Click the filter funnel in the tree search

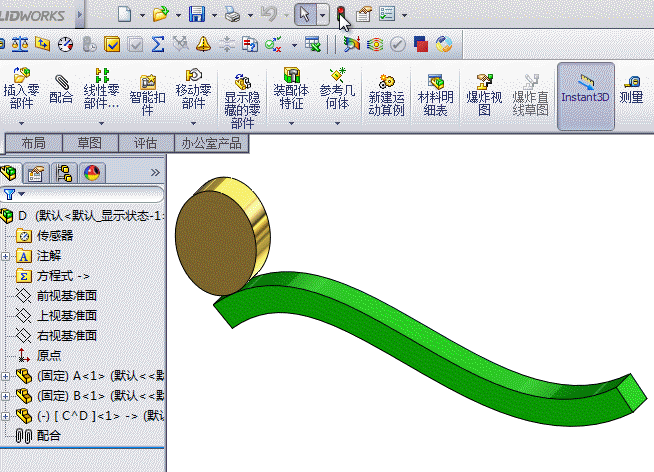pos(9,194)
